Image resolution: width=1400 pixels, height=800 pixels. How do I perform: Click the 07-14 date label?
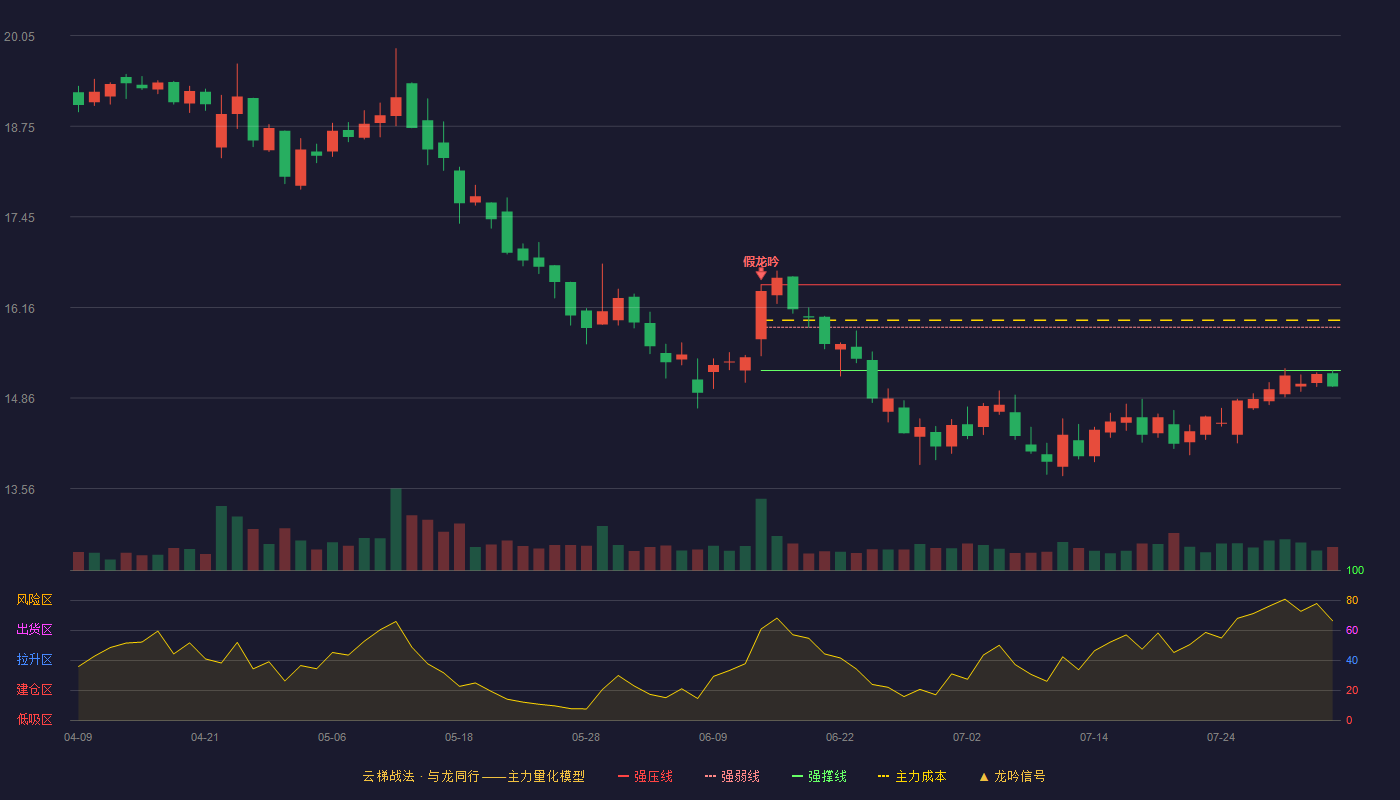point(1094,737)
